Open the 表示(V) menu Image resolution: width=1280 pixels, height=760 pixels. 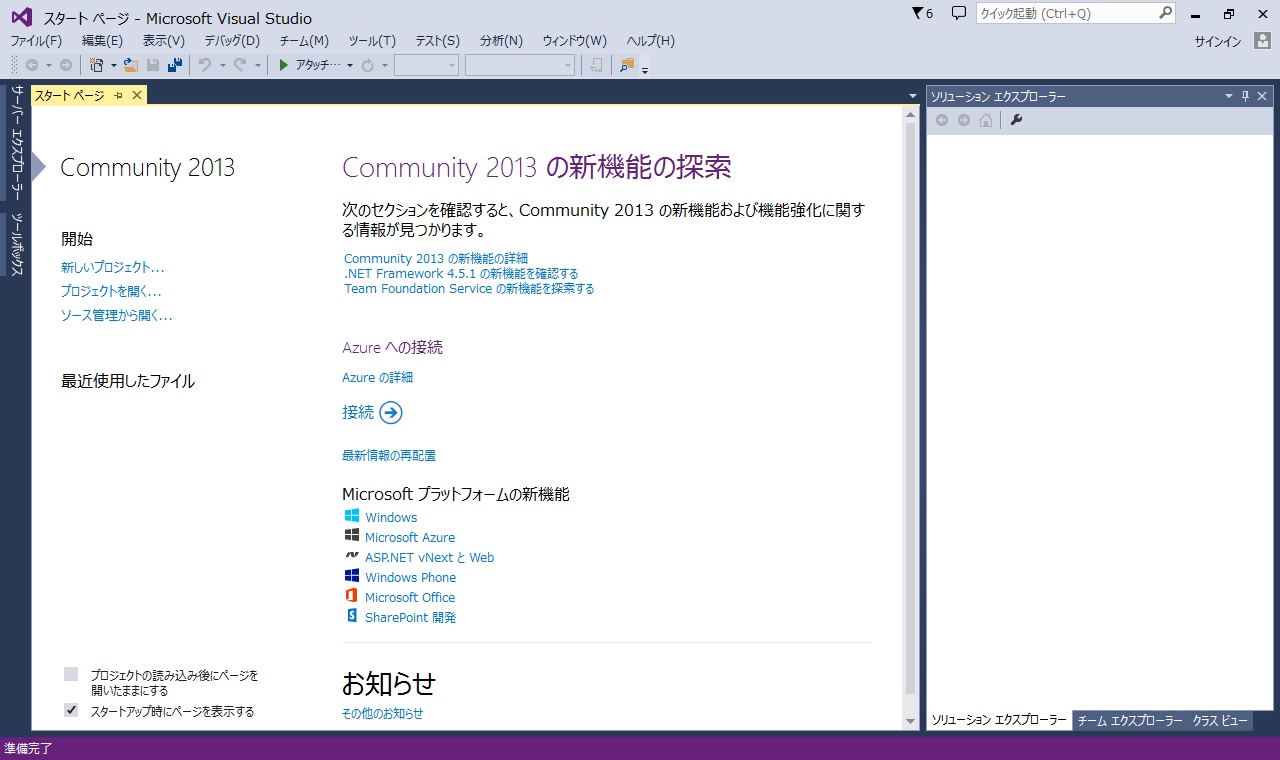click(x=164, y=41)
